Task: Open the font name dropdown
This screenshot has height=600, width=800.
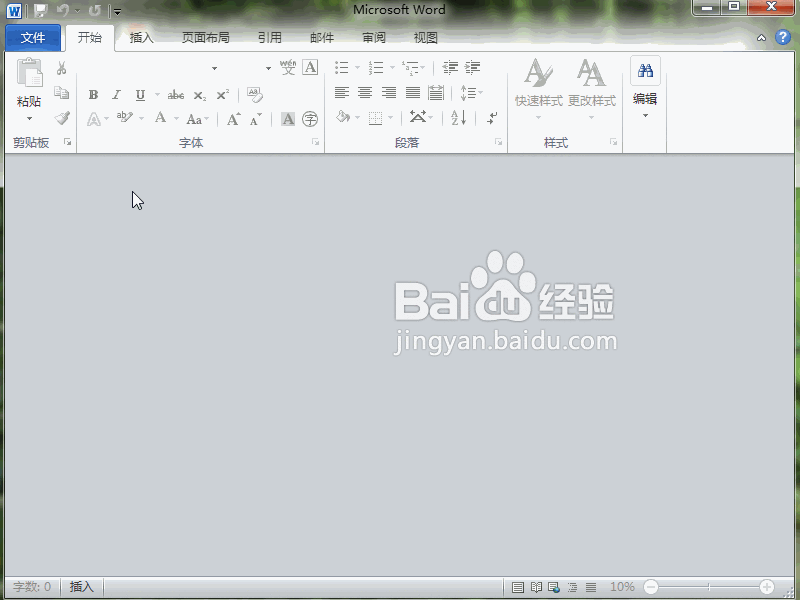Action: coord(214,68)
